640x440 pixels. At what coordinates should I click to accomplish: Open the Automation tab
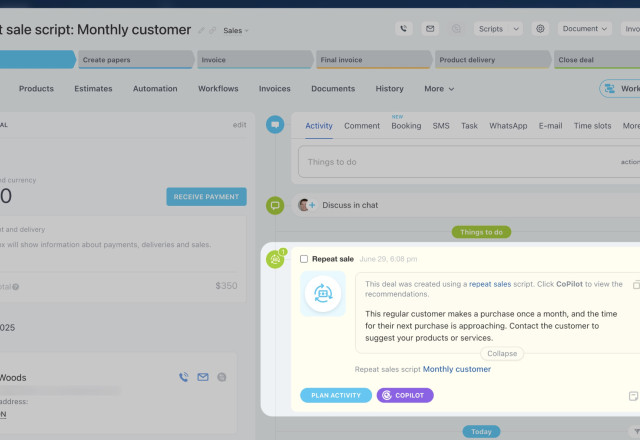[x=155, y=89]
